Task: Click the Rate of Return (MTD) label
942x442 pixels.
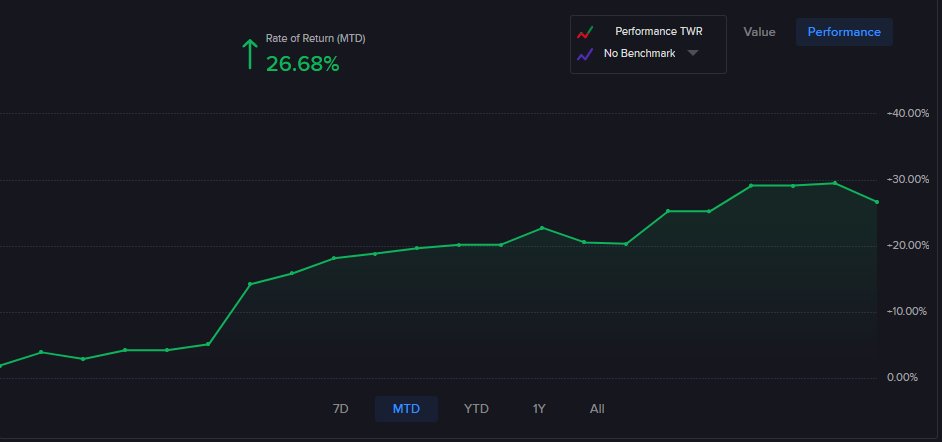Action: [x=315, y=38]
